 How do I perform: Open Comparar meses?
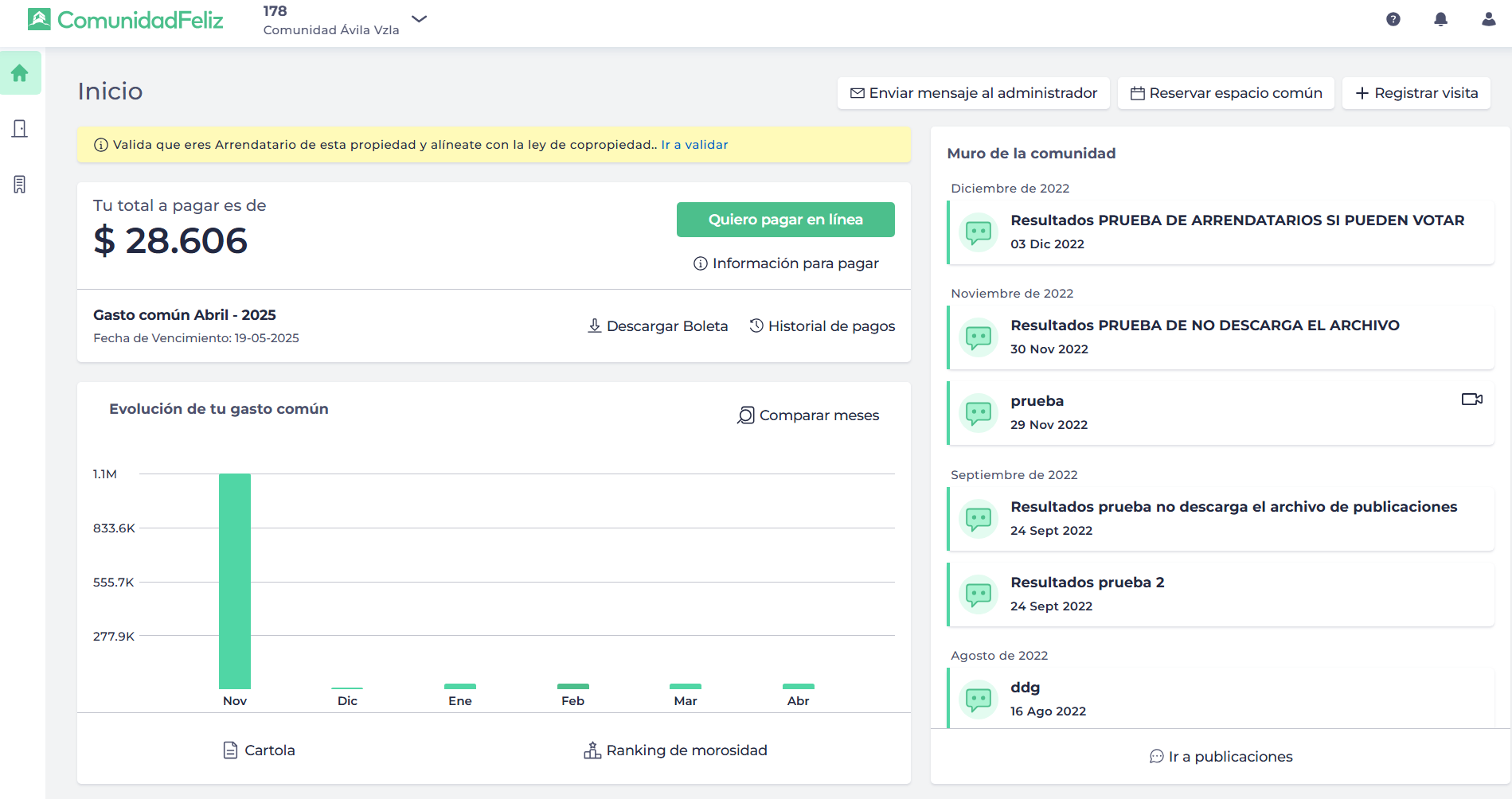pos(808,415)
